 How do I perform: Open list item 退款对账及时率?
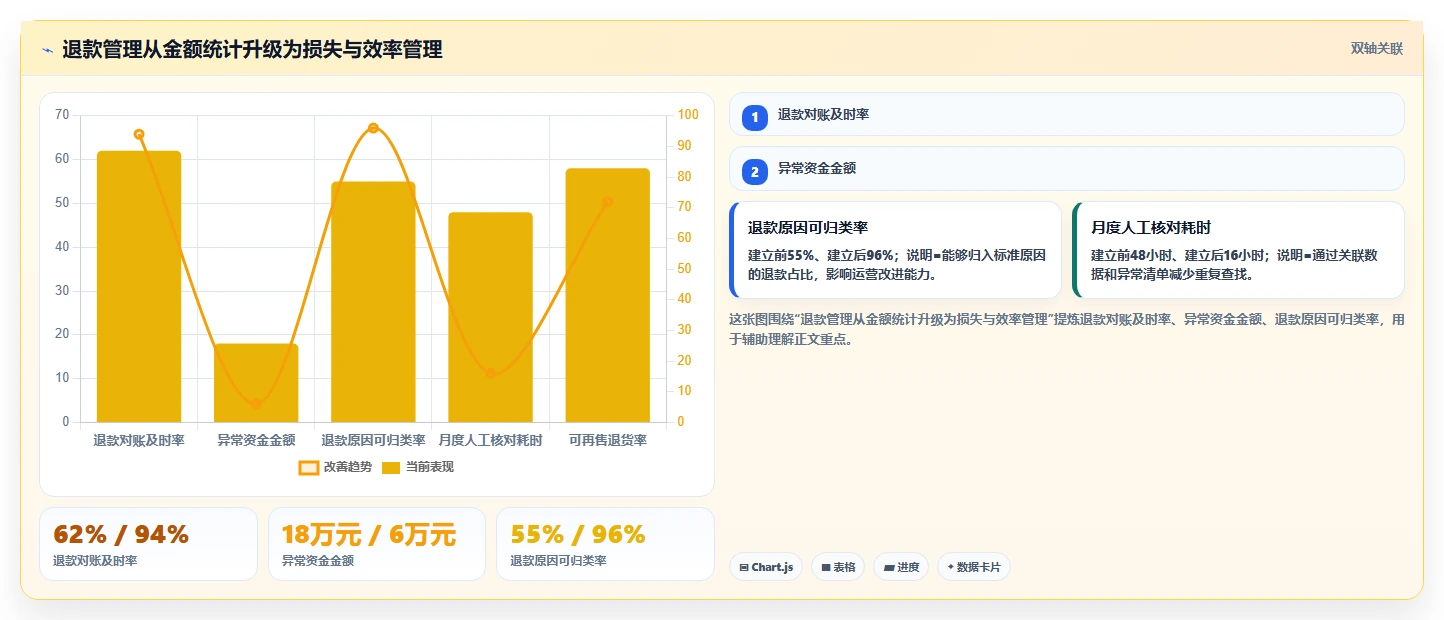click(x=1067, y=114)
